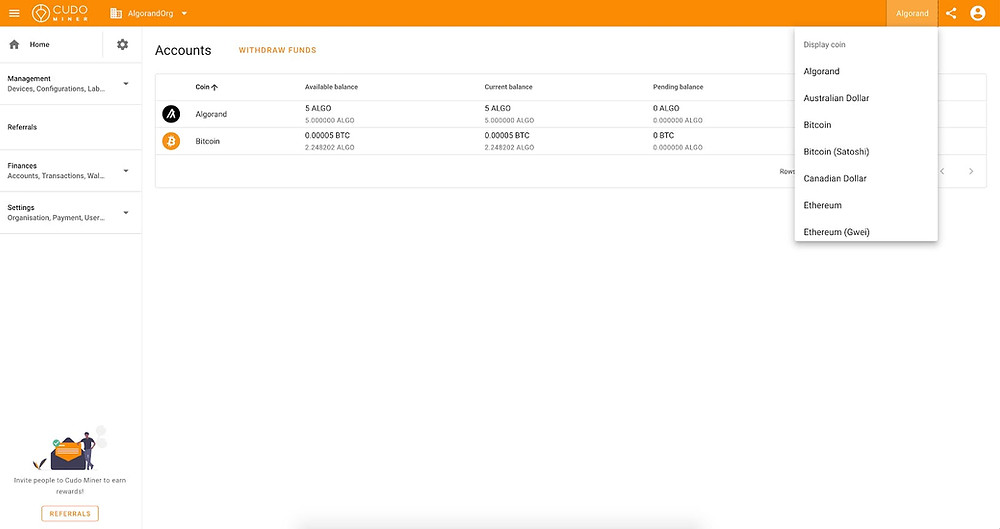Click the orange REFERRALS button

[70, 514]
